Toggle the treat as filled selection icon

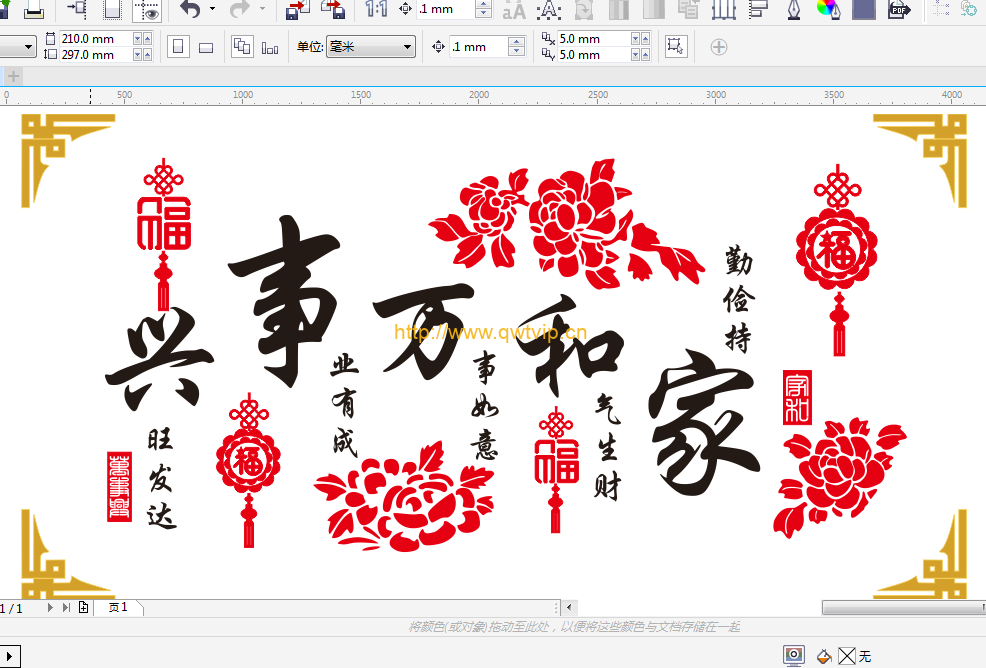(x=675, y=47)
